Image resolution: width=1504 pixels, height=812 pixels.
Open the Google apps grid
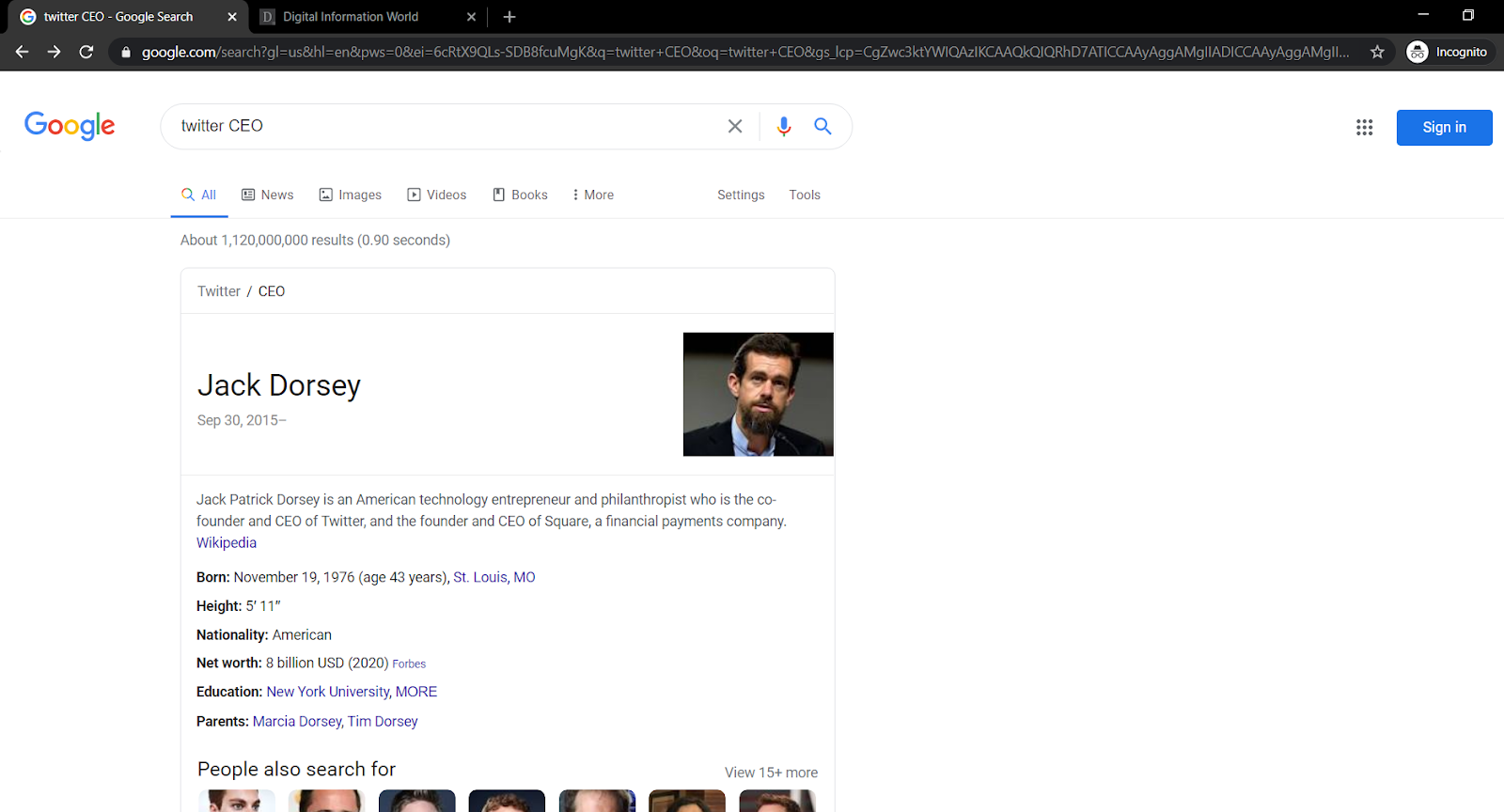pos(1364,127)
